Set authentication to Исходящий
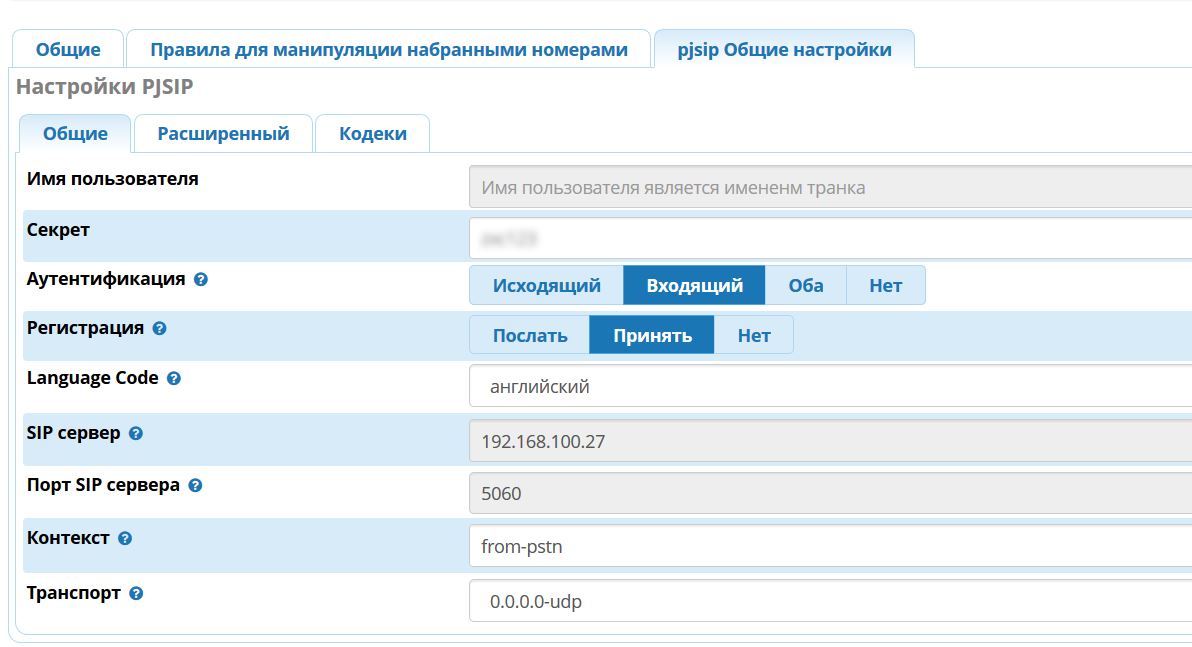The height and width of the screenshot is (647, 1192). (546, 285)
